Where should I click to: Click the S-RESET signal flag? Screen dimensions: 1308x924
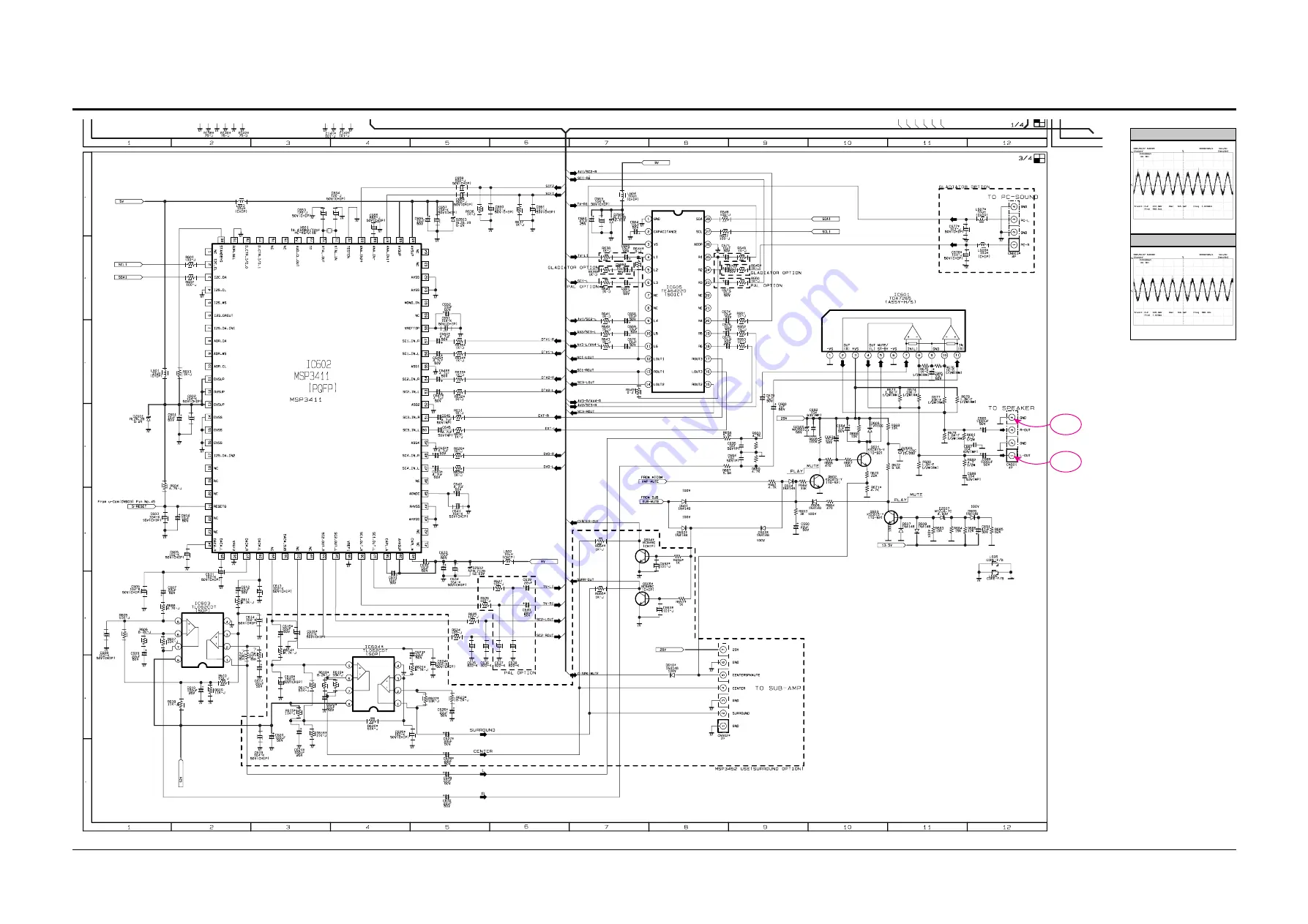[x=143, y=506]
